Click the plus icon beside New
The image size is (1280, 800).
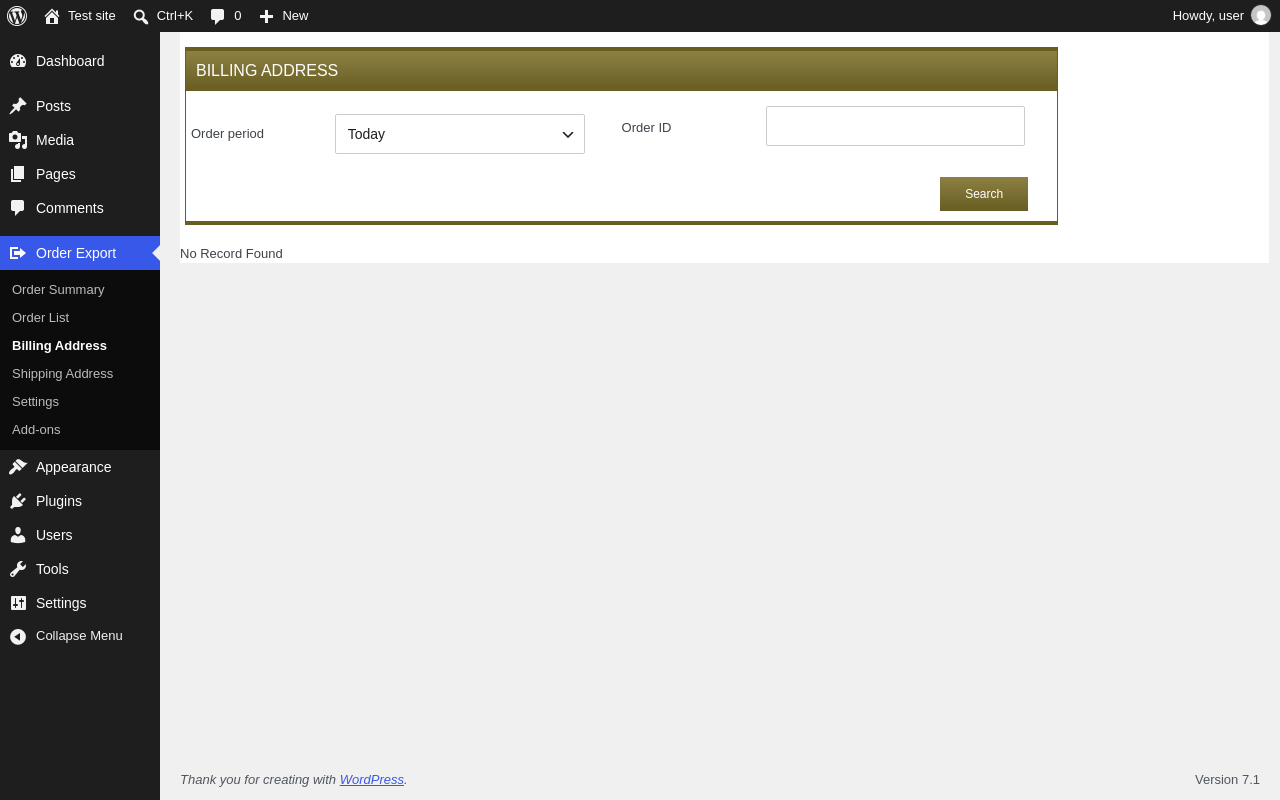(266, 16)
